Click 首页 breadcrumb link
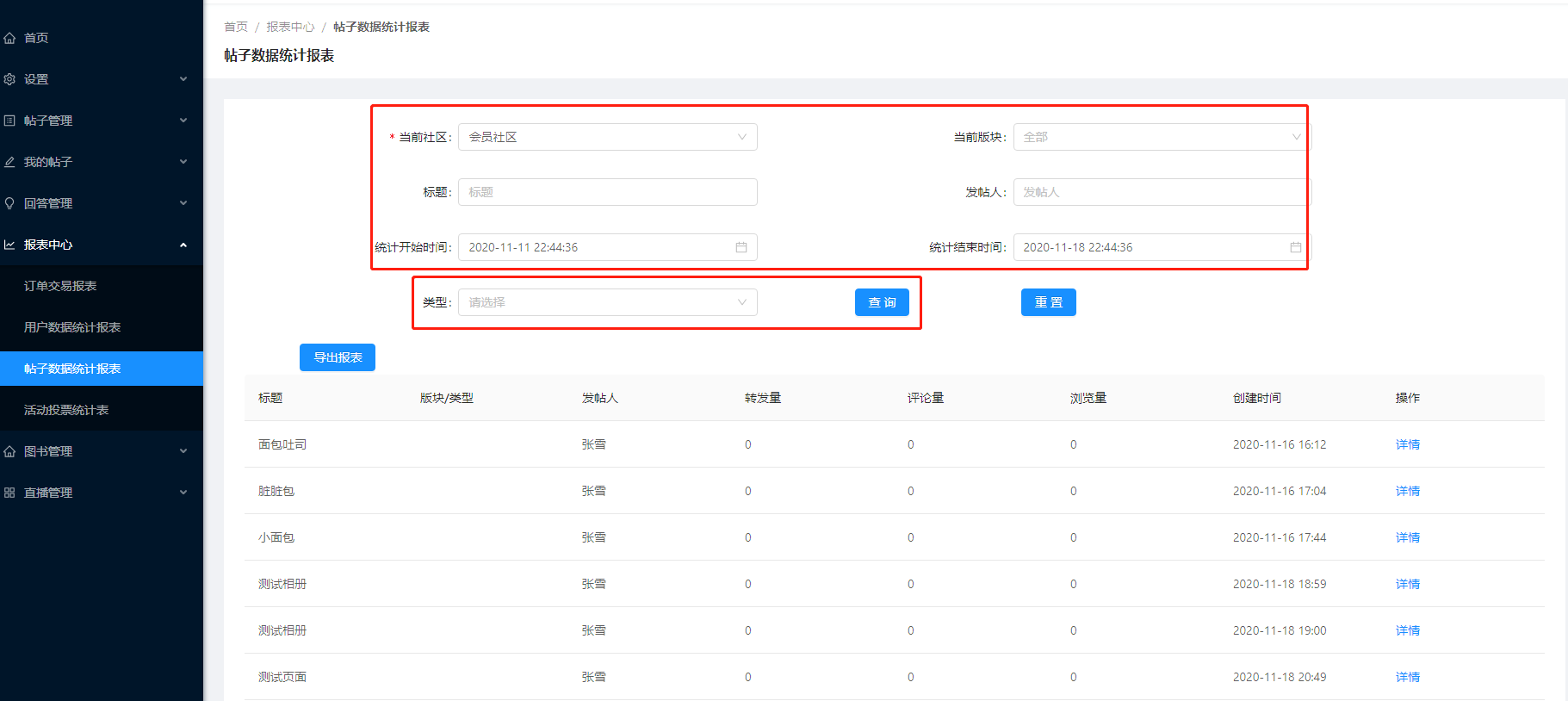Screen dimensions: 1568x701 236,27
